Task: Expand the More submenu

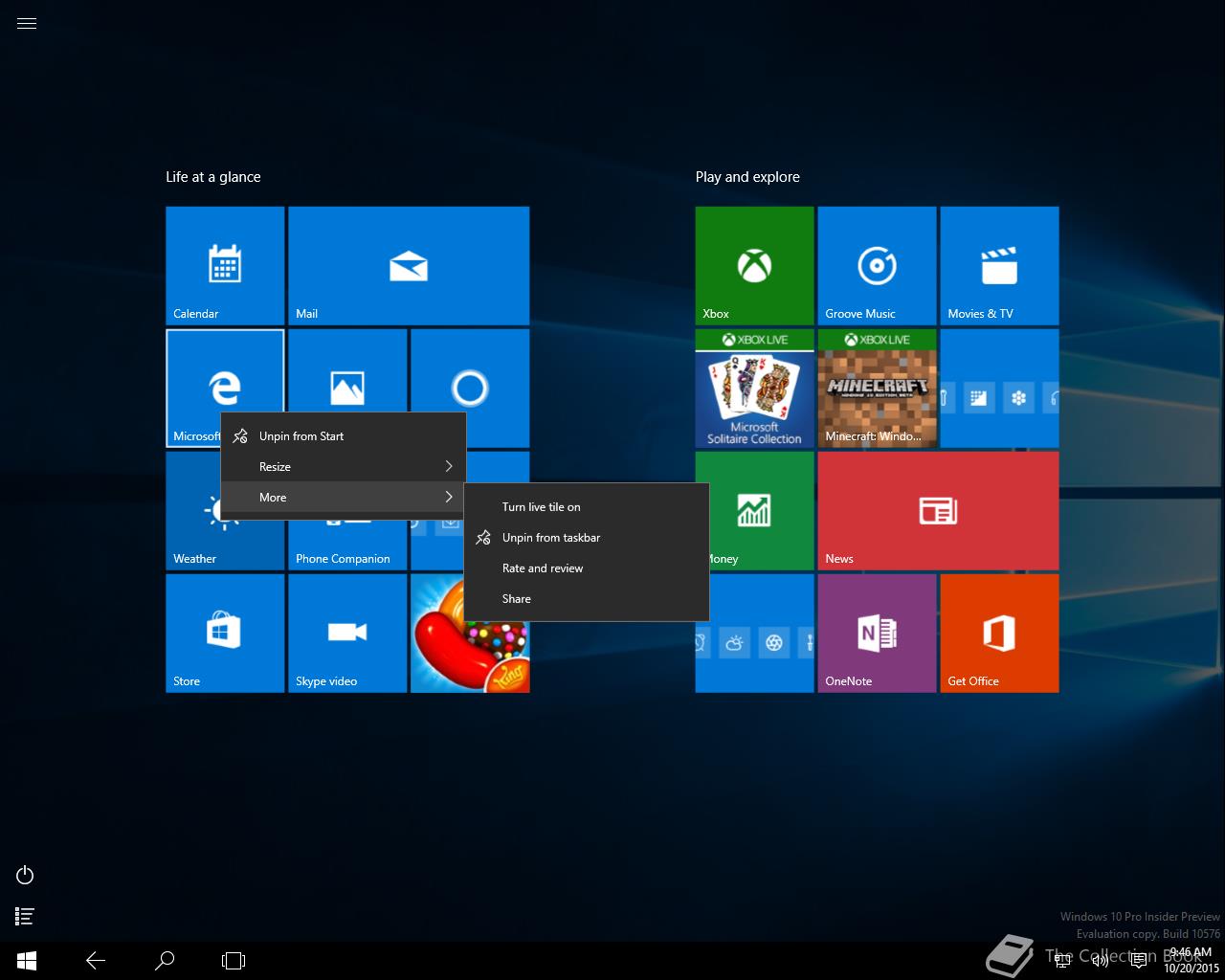Action: [x=344, y=498]
